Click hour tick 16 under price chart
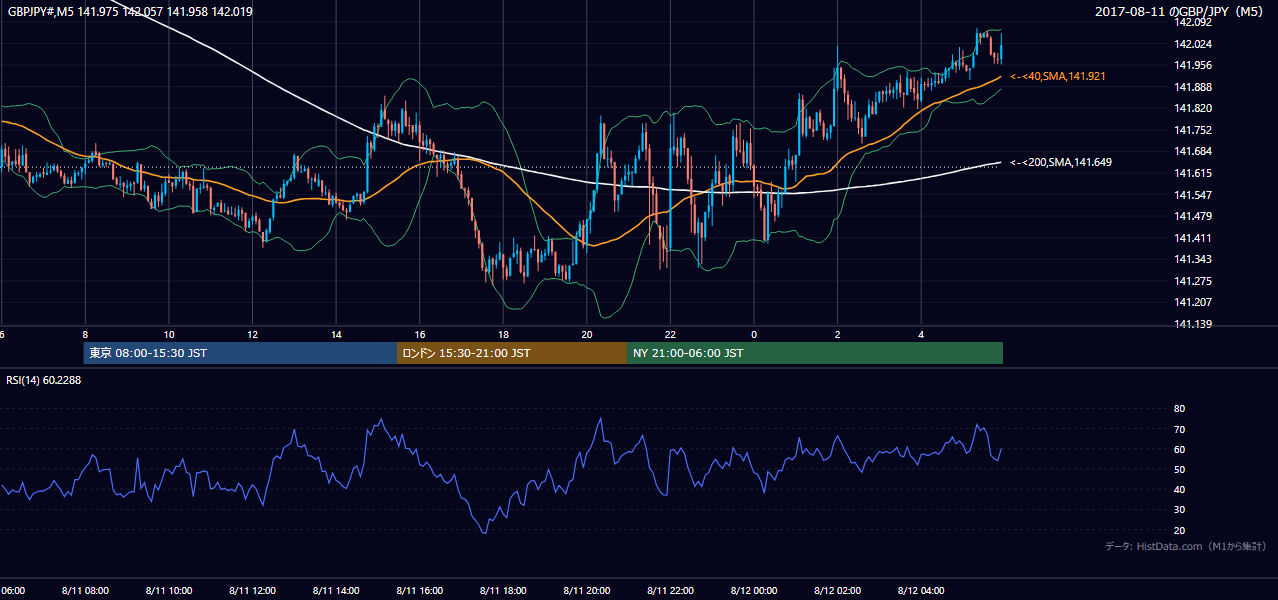The image size is (1278, 600). pos(420,335)
